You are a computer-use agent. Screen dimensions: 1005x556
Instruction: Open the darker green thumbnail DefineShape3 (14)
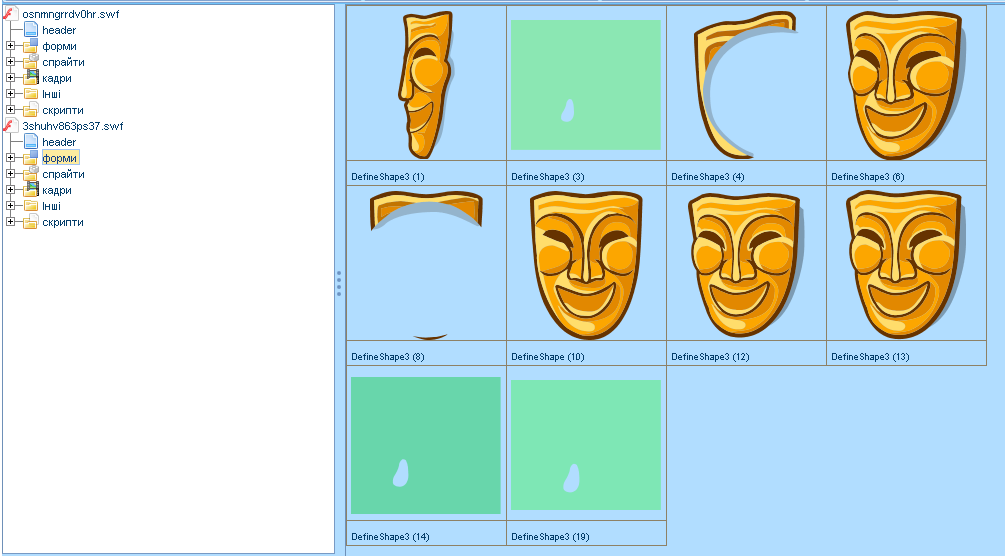(426, 444)
